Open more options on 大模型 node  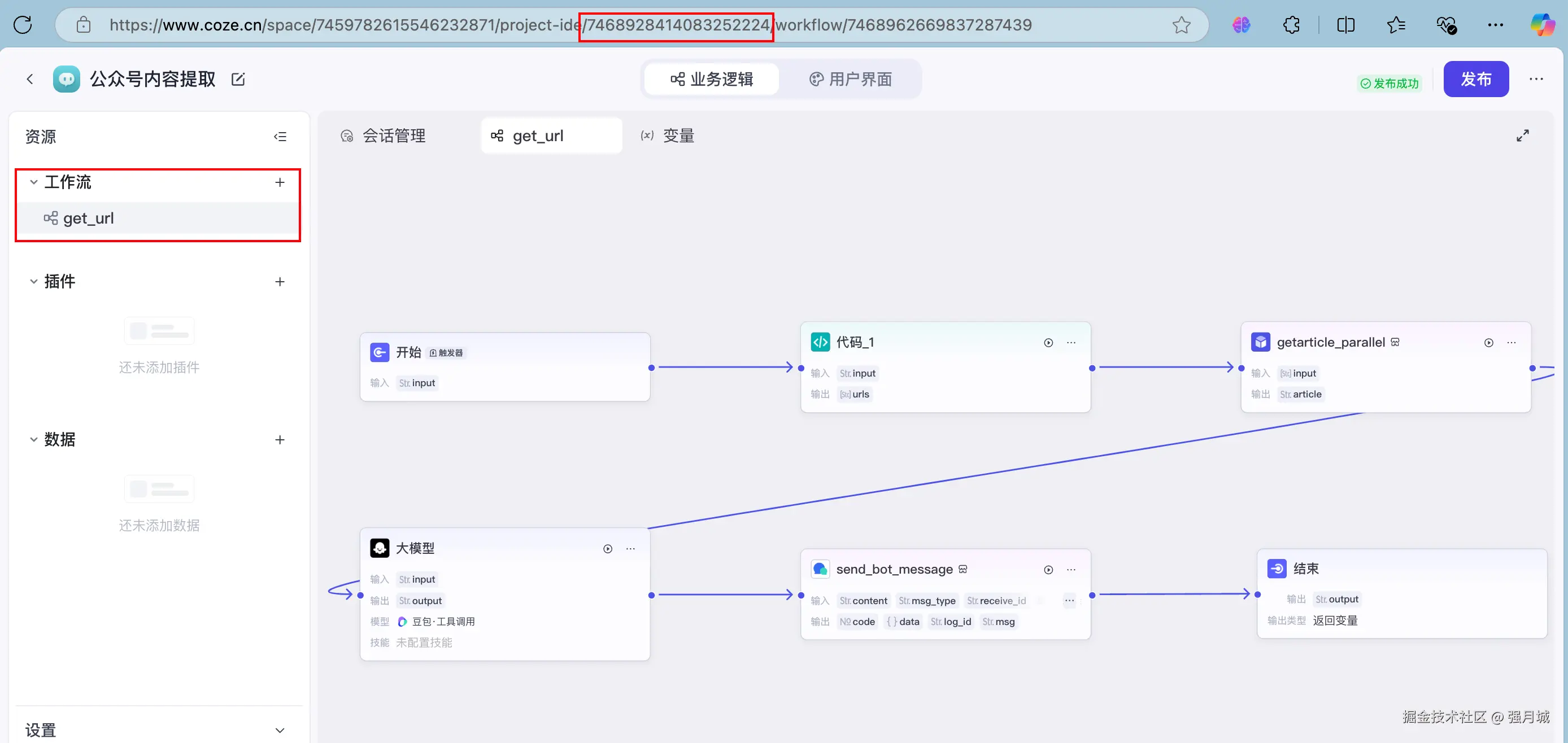coord(630,549)
